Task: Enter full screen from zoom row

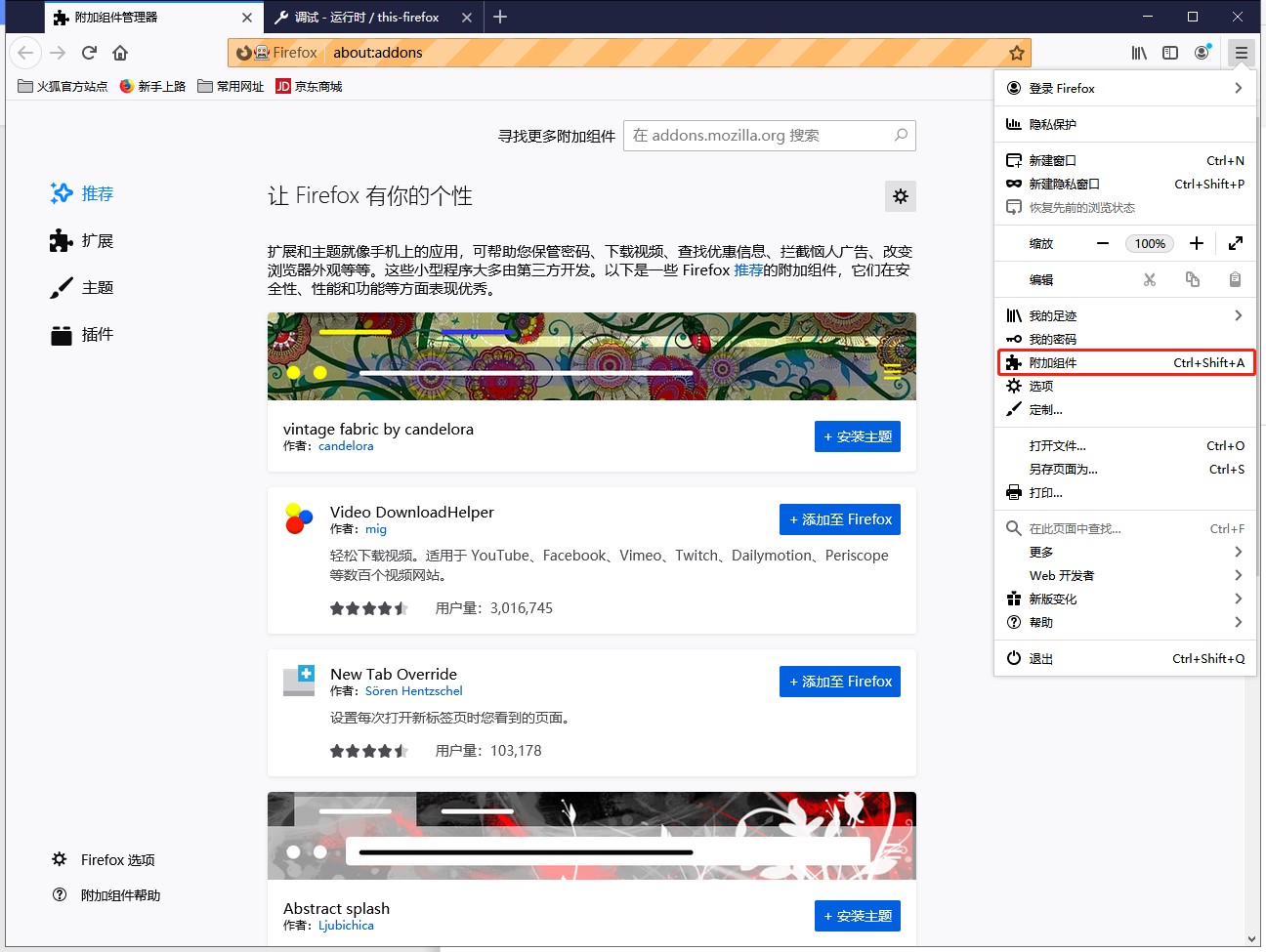Action: pyautogui.click(x=1236, y=243)
